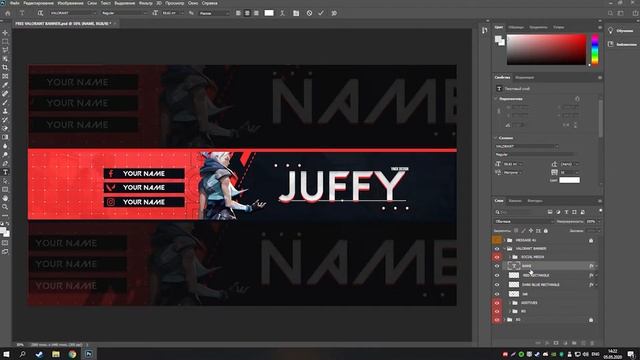This screenshot has height=360, width=640.
Task: Select the Crop tool
Action: (x=5, y=67)
